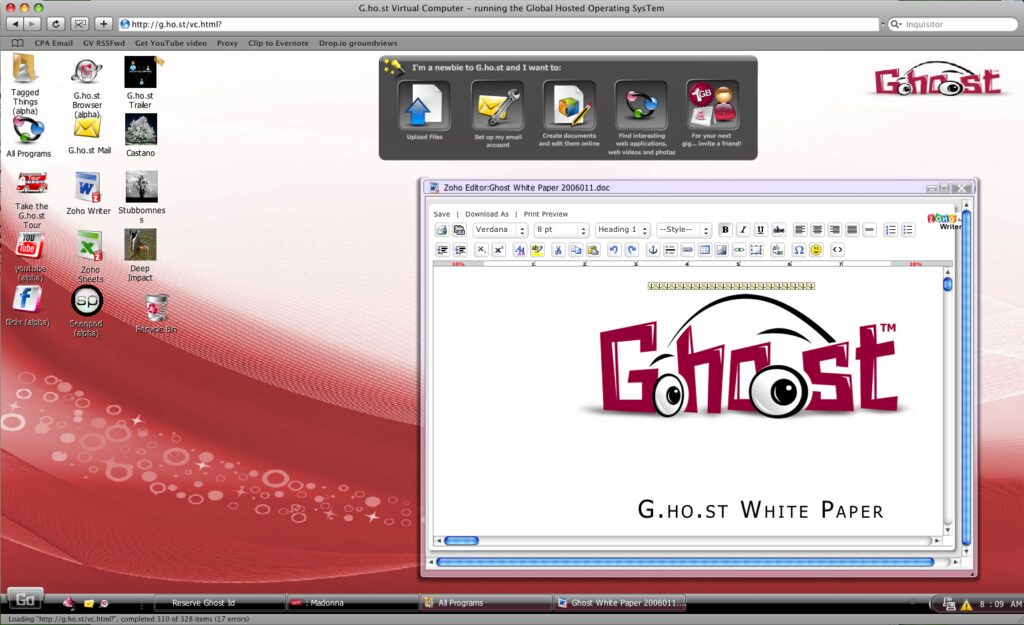Click the Zoho window's bottom horizontal scrollbar
The image size is (1024, 625).
[x=685, y=562]
